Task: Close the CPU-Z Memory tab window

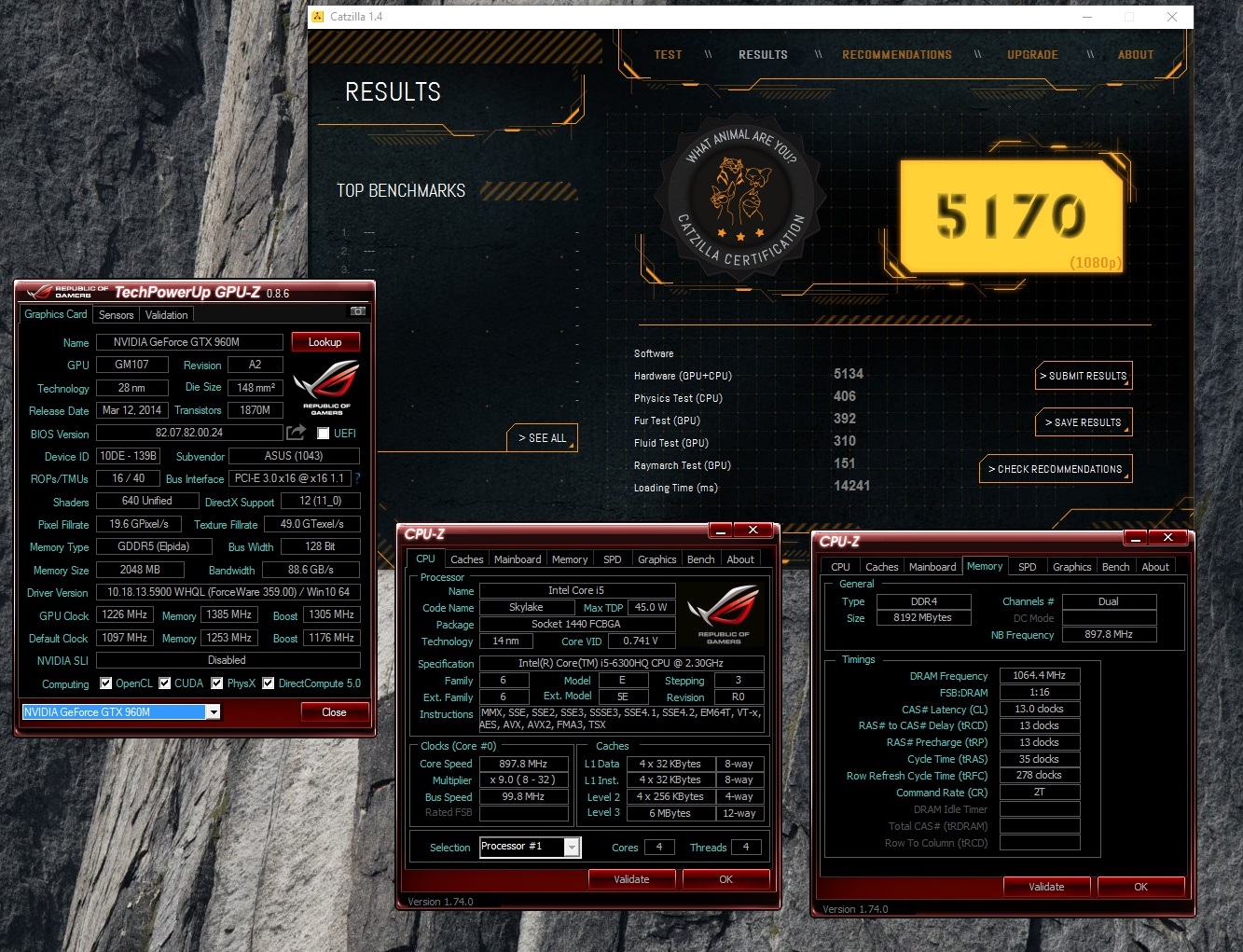Action: pyautogui.click(x=1167, y=537)
